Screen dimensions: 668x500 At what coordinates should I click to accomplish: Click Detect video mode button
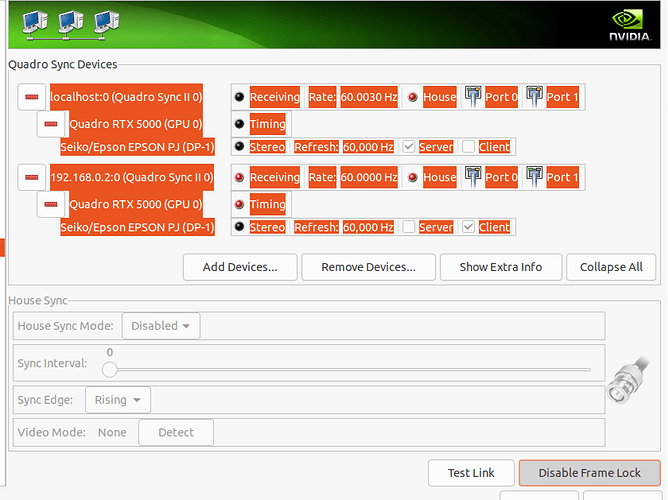(176, 432)
